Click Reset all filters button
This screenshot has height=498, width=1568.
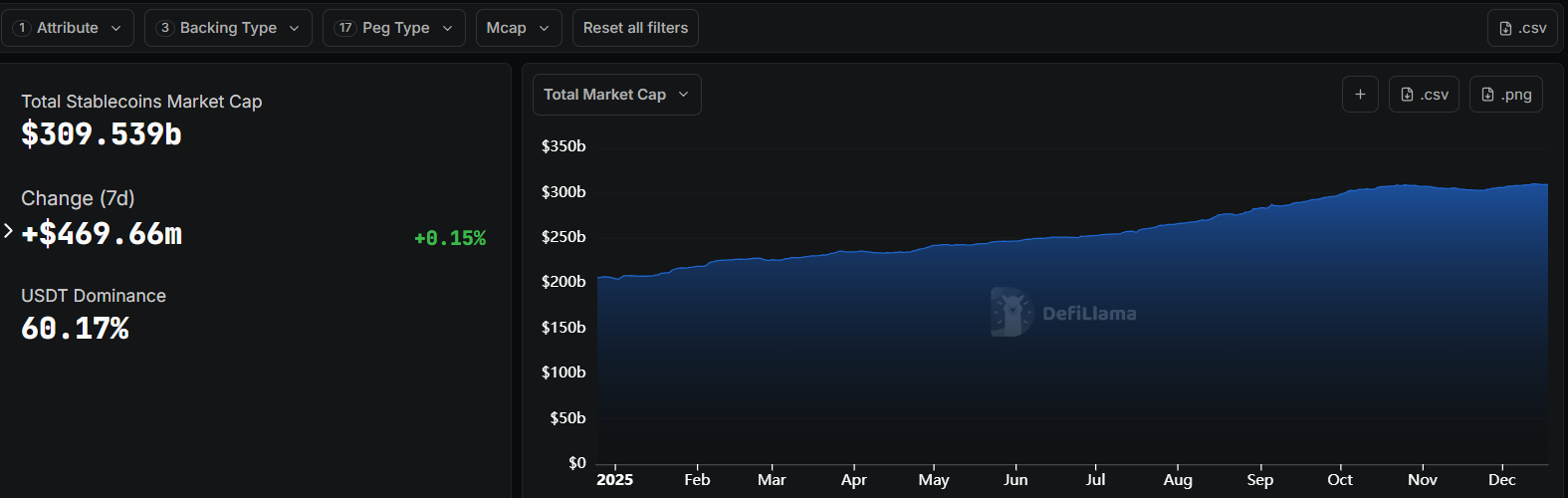coord(635,28)
